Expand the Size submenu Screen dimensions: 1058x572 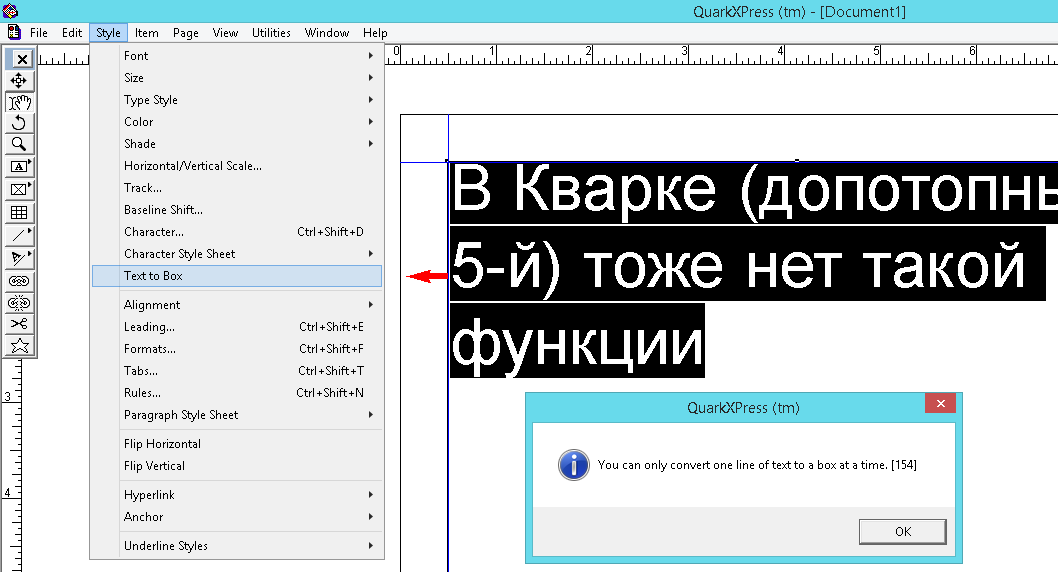(x=237, y=78)
